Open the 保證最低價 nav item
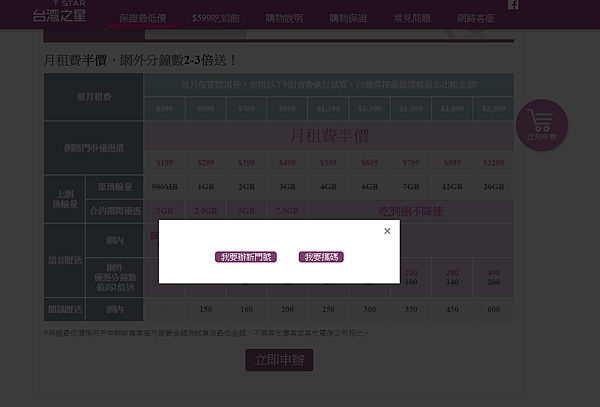The width and height of the screenshot is (600, 407). (143, 18)
